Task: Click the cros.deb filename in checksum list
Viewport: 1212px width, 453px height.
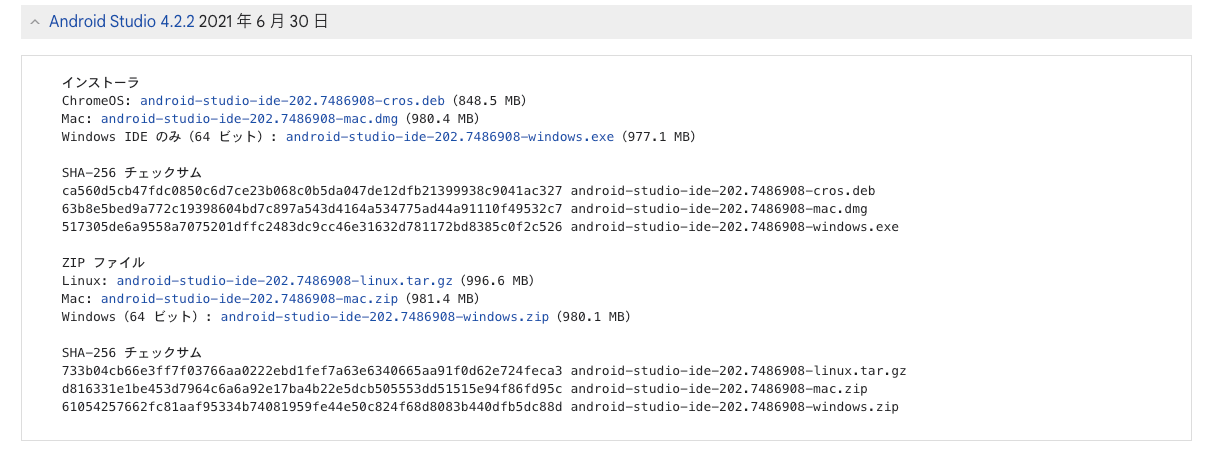Action: click(x=723, y=191)
